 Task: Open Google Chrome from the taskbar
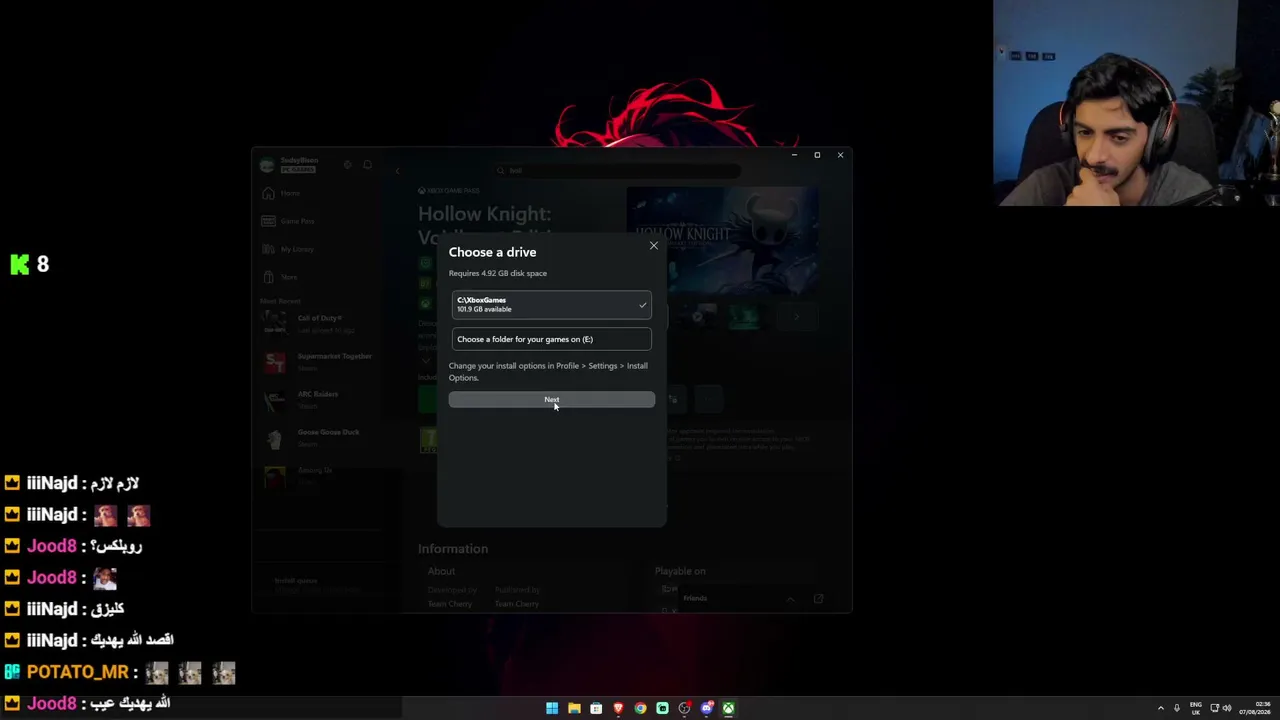pyautogui.click(x=640, y=708)
